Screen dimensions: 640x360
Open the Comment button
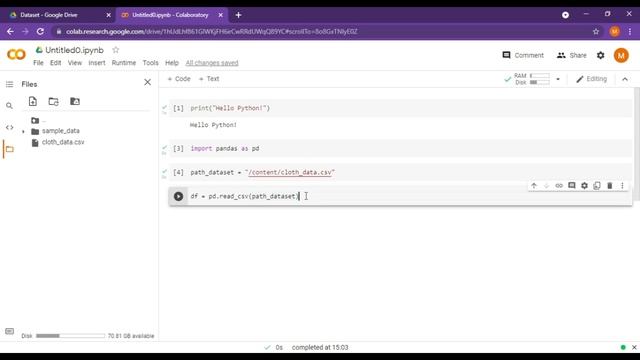click(x=523, y=55)
